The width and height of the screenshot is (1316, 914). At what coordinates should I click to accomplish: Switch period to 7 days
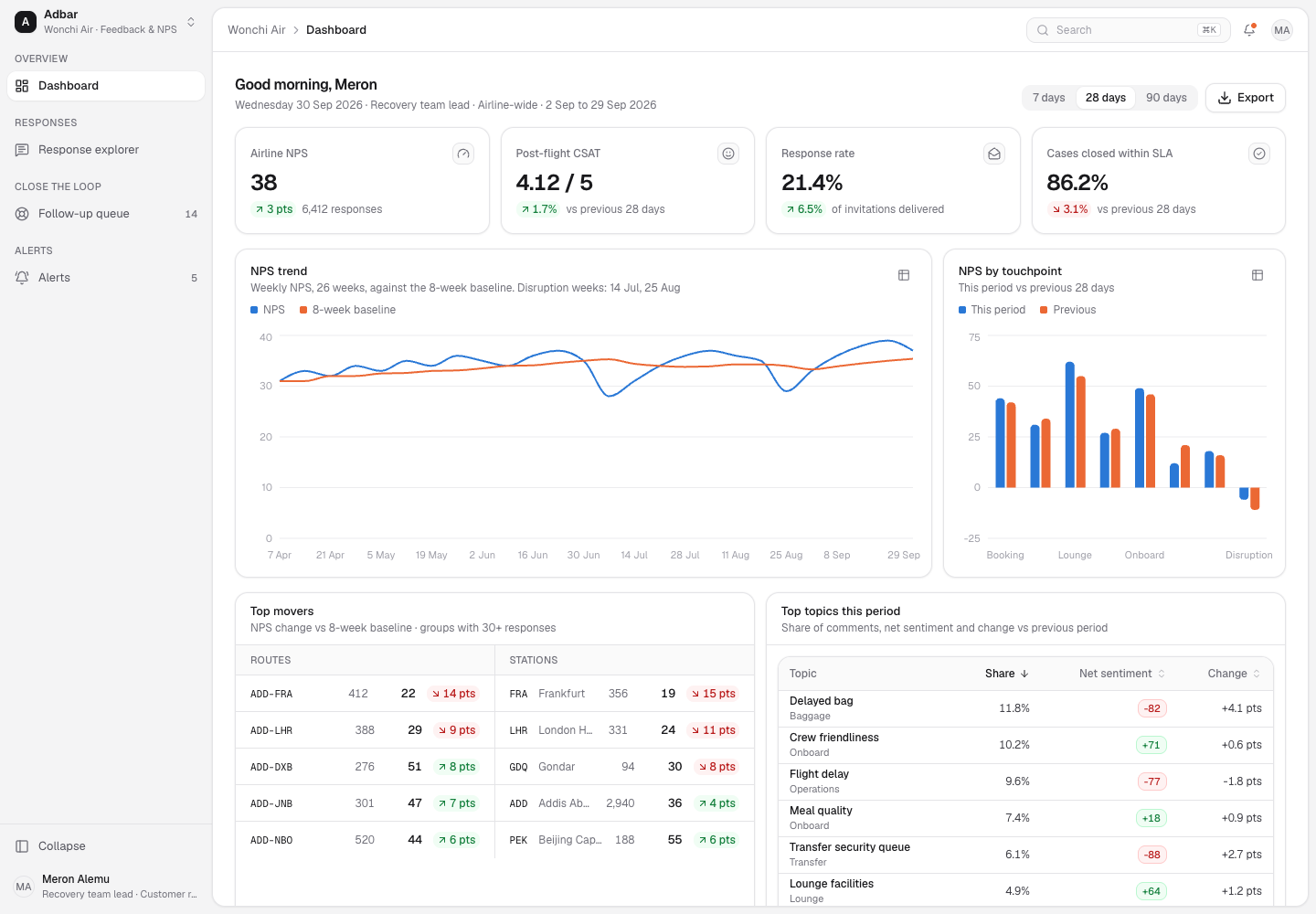tap(1049, 98)
